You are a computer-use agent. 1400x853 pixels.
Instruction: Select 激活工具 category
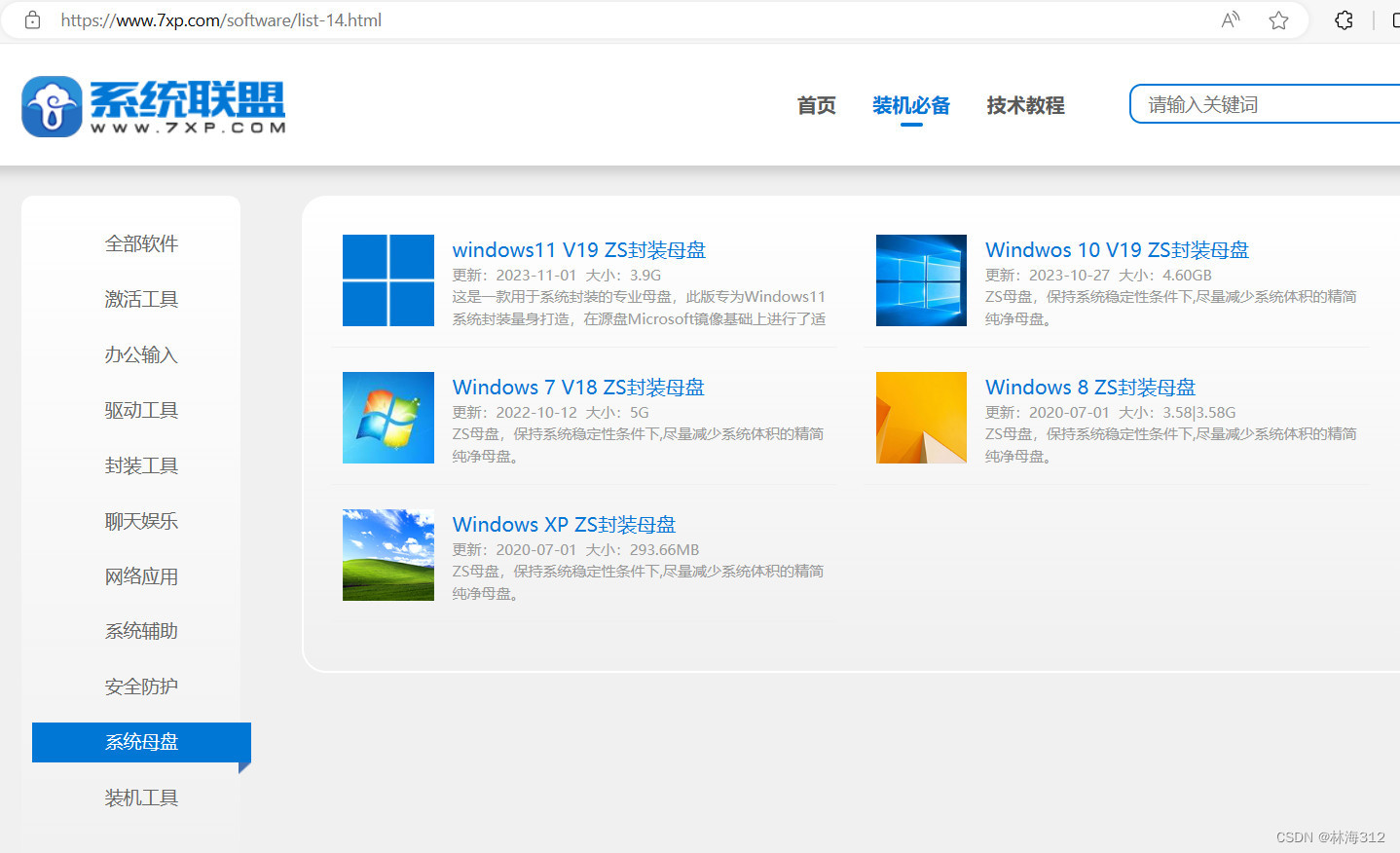tap(141, 299)
